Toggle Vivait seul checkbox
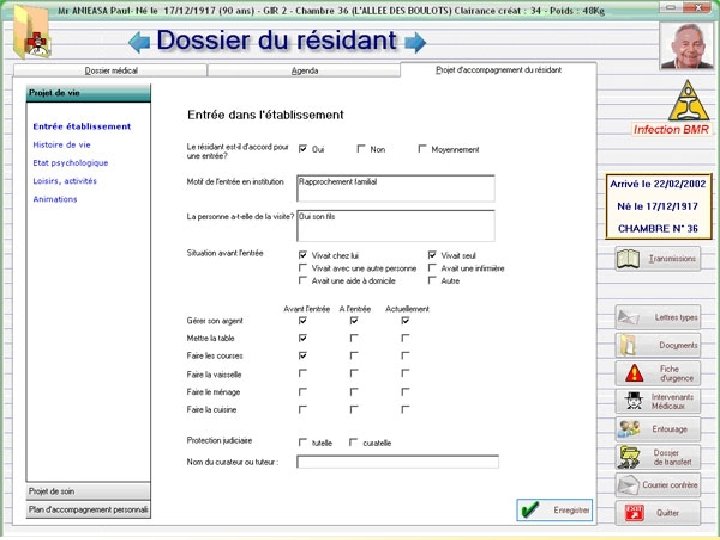Viewport: 720px width, 540px height. pyautogui.click(x=432, y=255)
